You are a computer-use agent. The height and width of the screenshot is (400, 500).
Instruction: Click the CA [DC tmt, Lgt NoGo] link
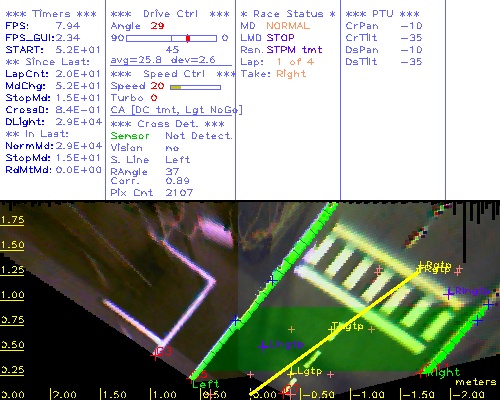click(177, 110)
